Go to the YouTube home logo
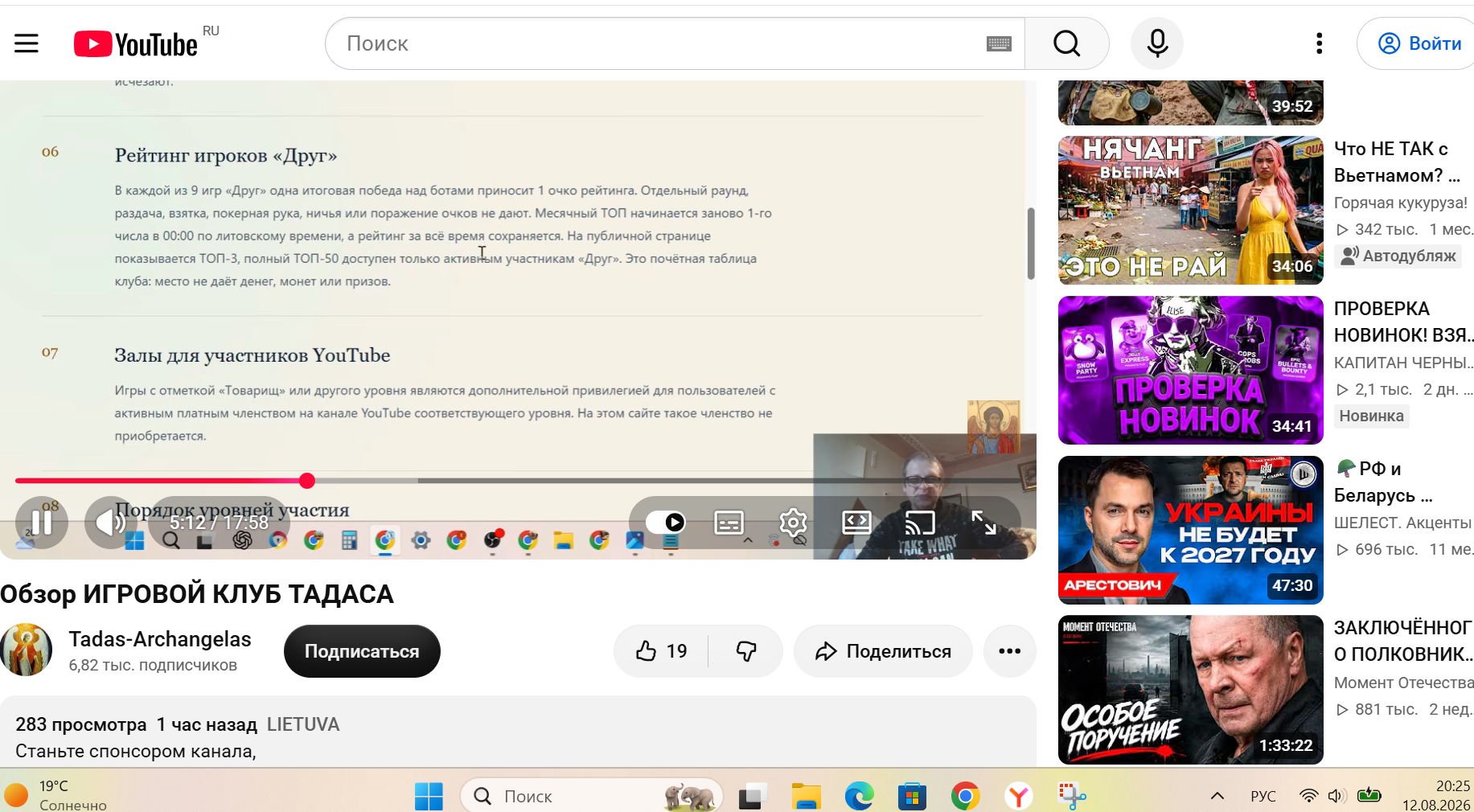Screen dimensions: 1474x812 136,43
